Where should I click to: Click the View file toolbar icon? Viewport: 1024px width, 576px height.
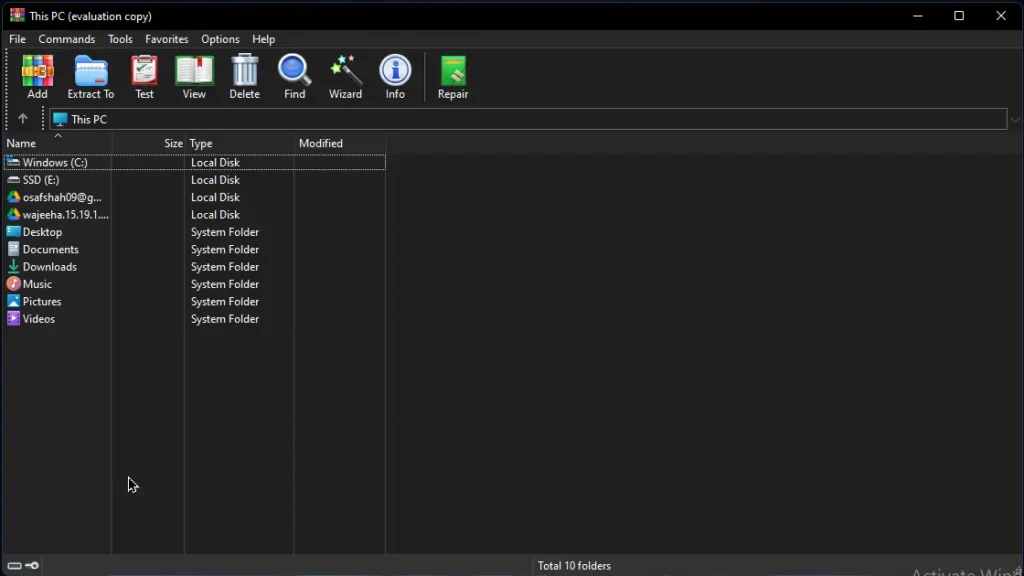click(194, 72)
